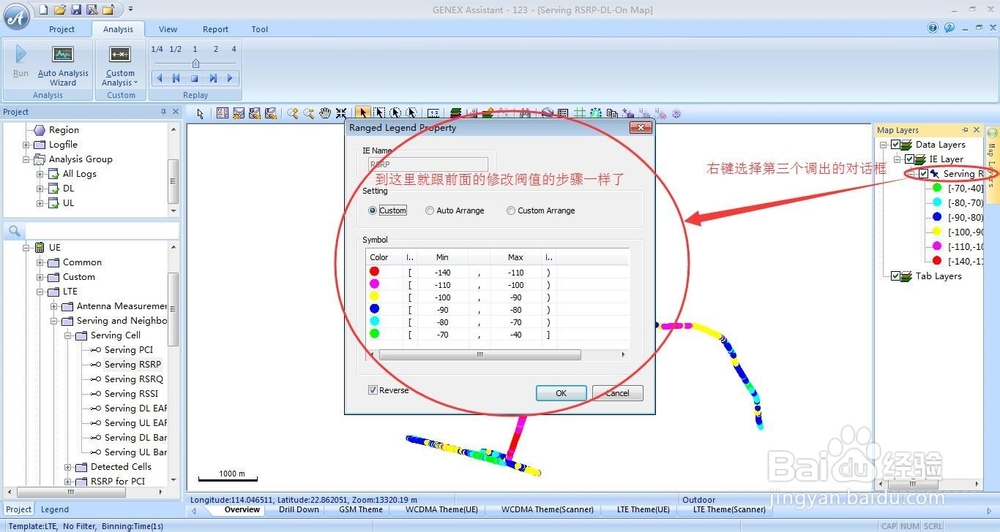Stop the replay with the square button

tap(195, 78)
